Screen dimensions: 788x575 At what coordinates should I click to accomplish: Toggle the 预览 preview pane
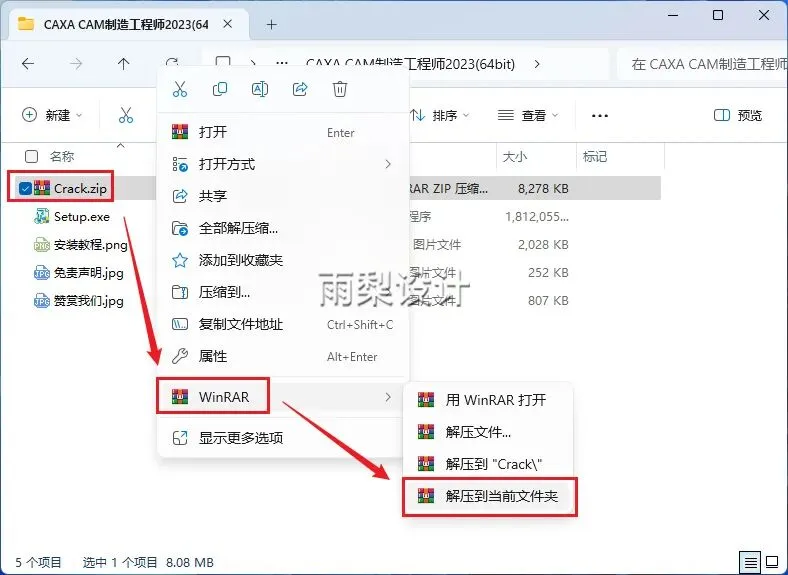click(738, 116)
